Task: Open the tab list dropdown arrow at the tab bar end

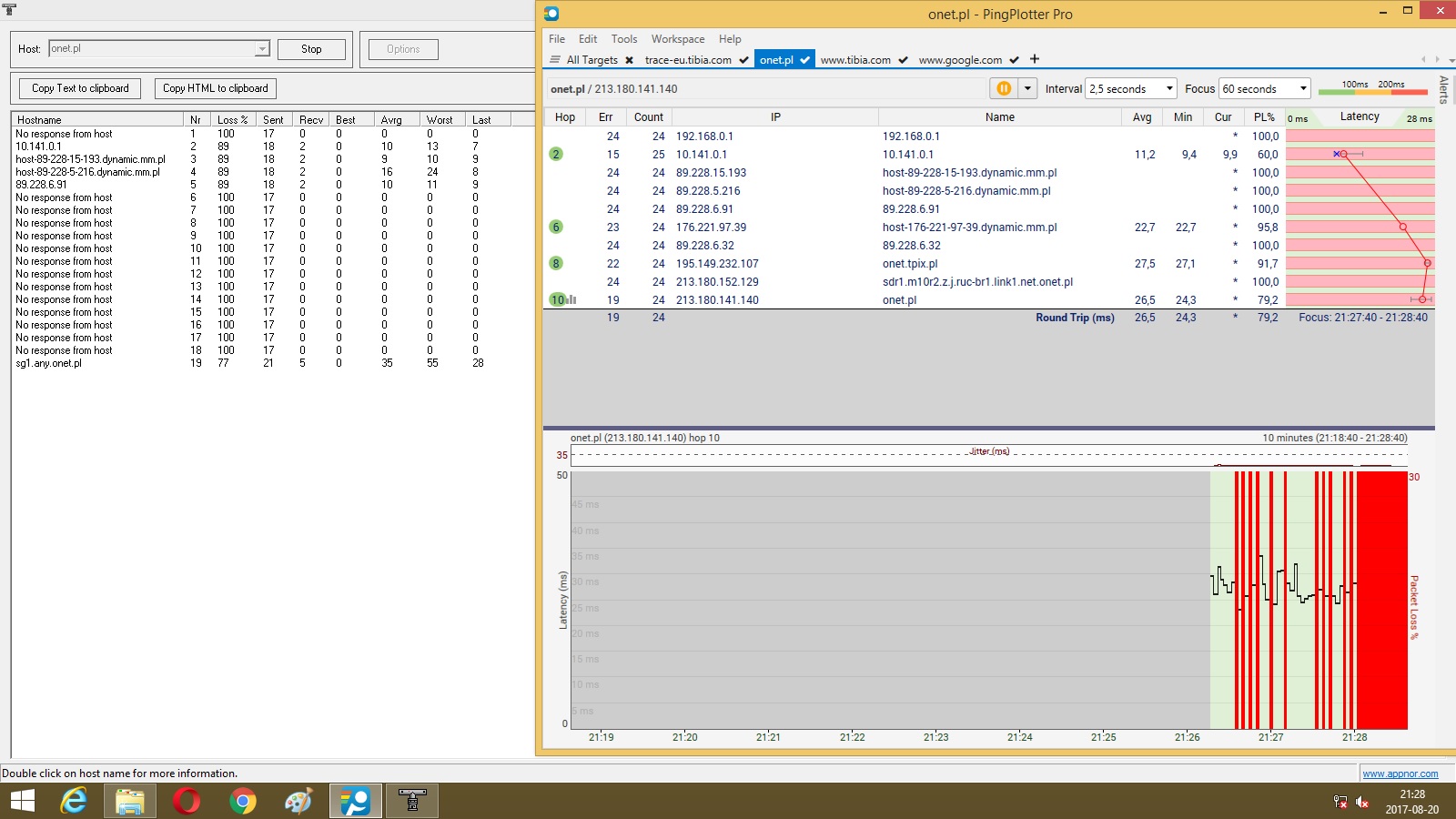Action: [x=1451, y=60]
